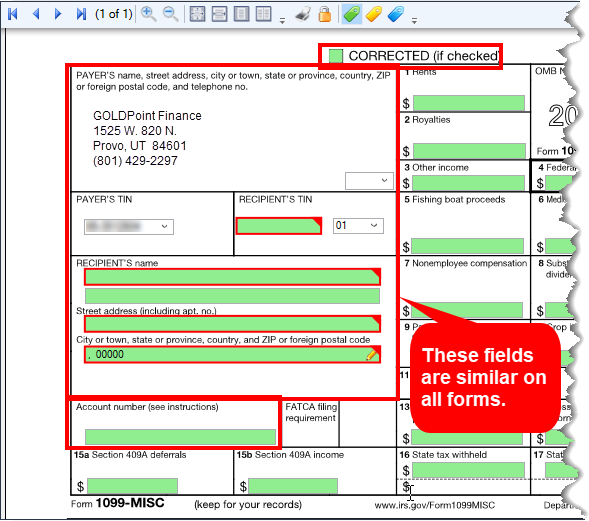Click the second recipient name line field
This screenshot has width=589, height=521.
(233, 296)
